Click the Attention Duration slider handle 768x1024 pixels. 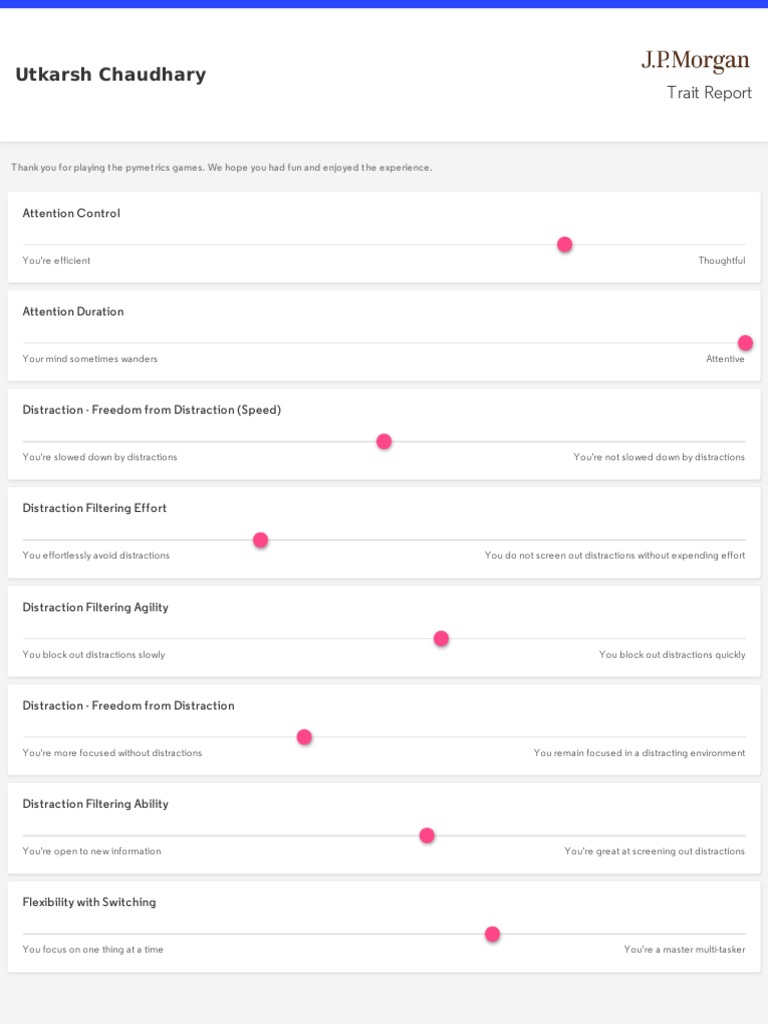(x=745, y=343)
